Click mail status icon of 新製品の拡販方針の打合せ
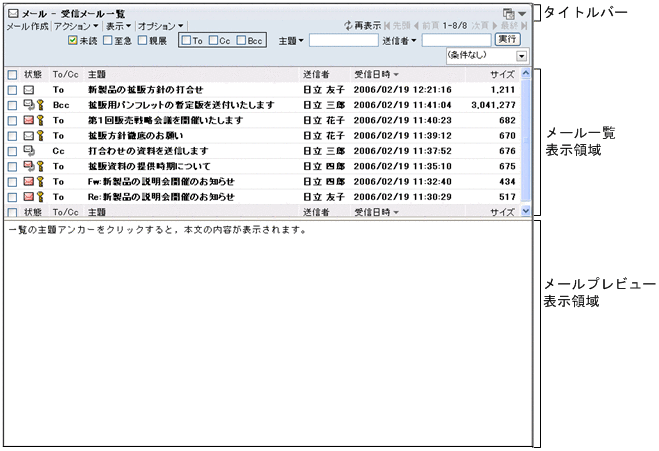The width and height of the screenshot is (659, 451). (29, 90)
